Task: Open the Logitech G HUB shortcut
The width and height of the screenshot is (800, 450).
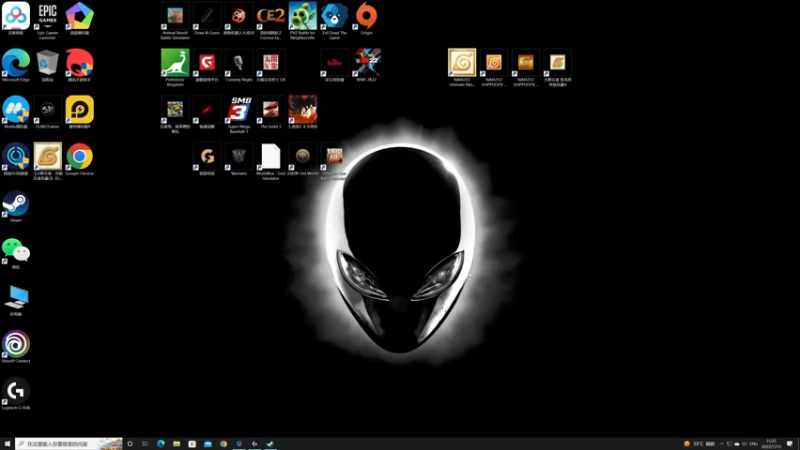Action: click(x=16, y=394)
